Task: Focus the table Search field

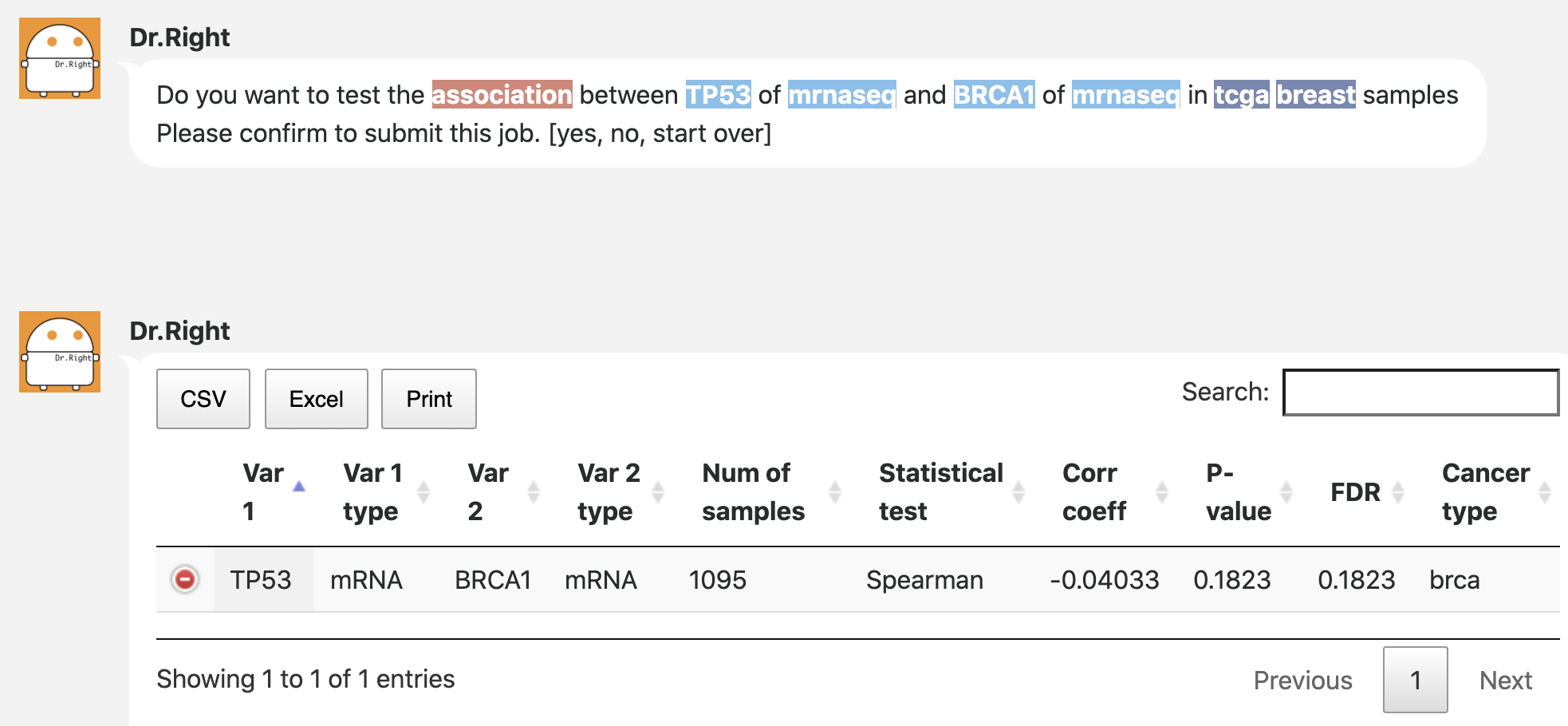Action: click(1420, 393)
